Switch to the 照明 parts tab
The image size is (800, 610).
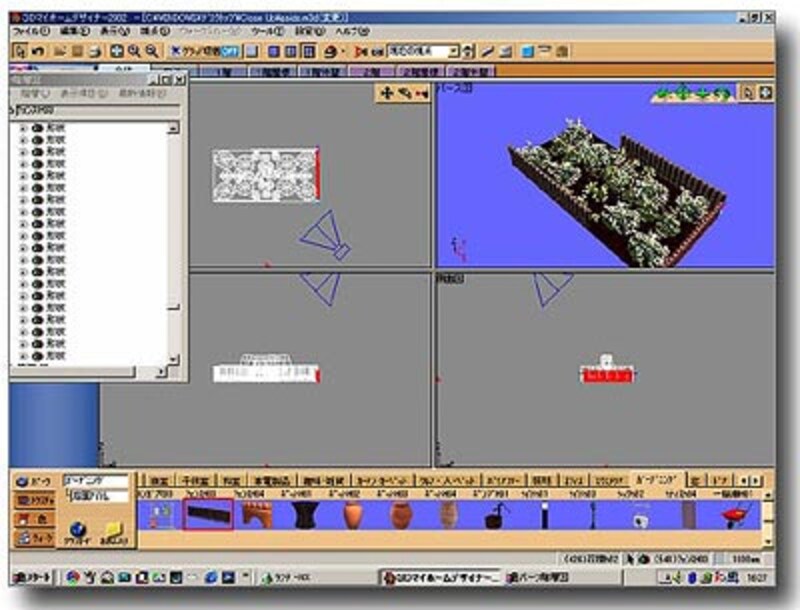coord(541,480)
